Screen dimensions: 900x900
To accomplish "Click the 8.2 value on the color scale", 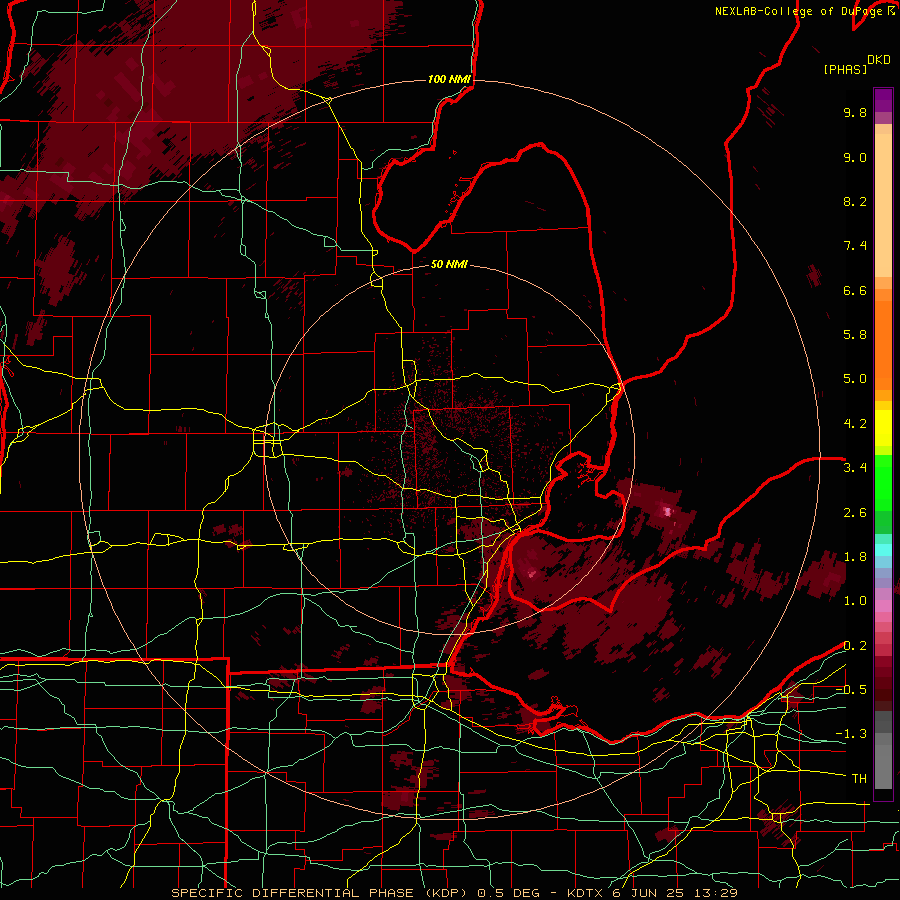I will (x=855, y=201).
